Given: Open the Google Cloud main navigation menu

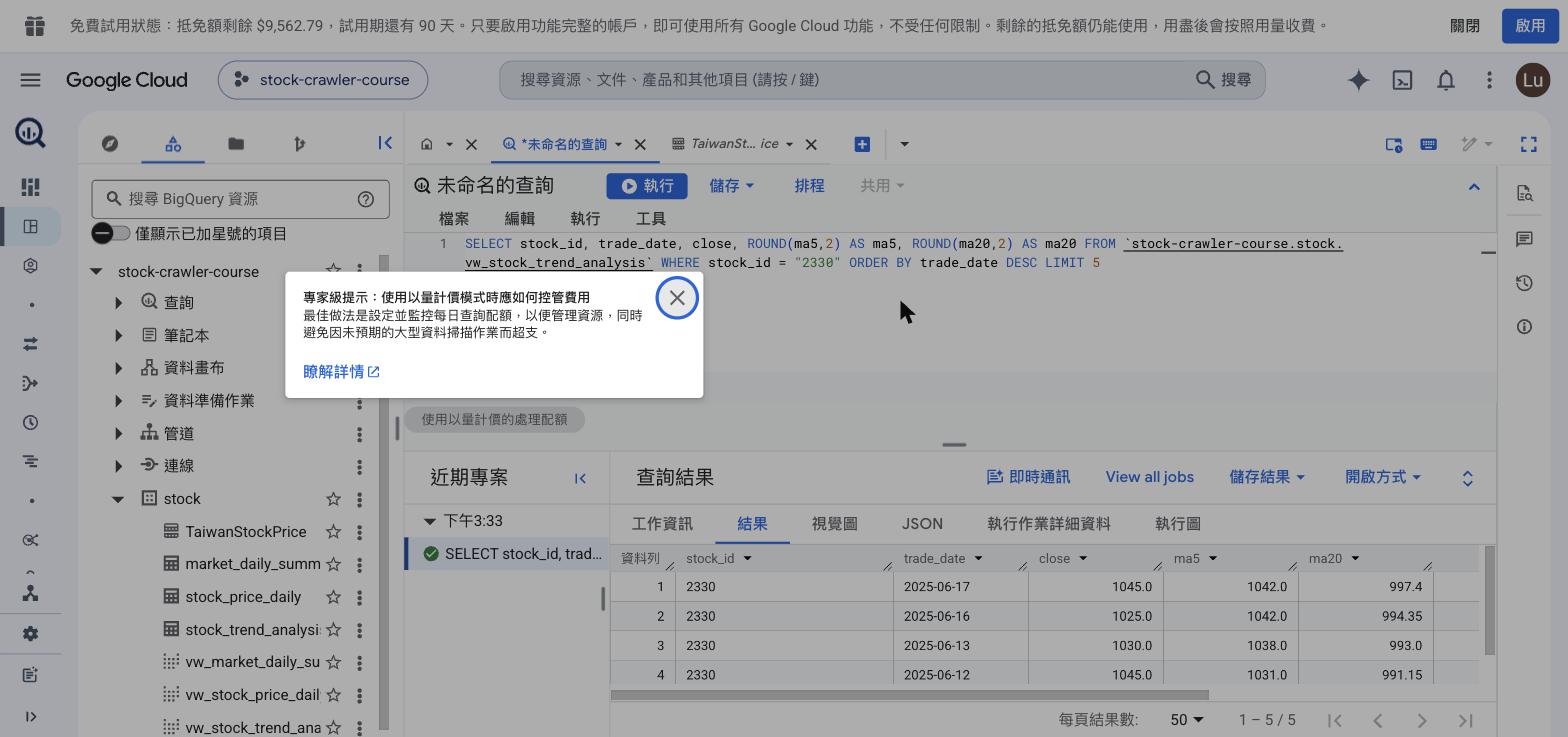Looking at the screenshot, I should (x=30, y=80).
